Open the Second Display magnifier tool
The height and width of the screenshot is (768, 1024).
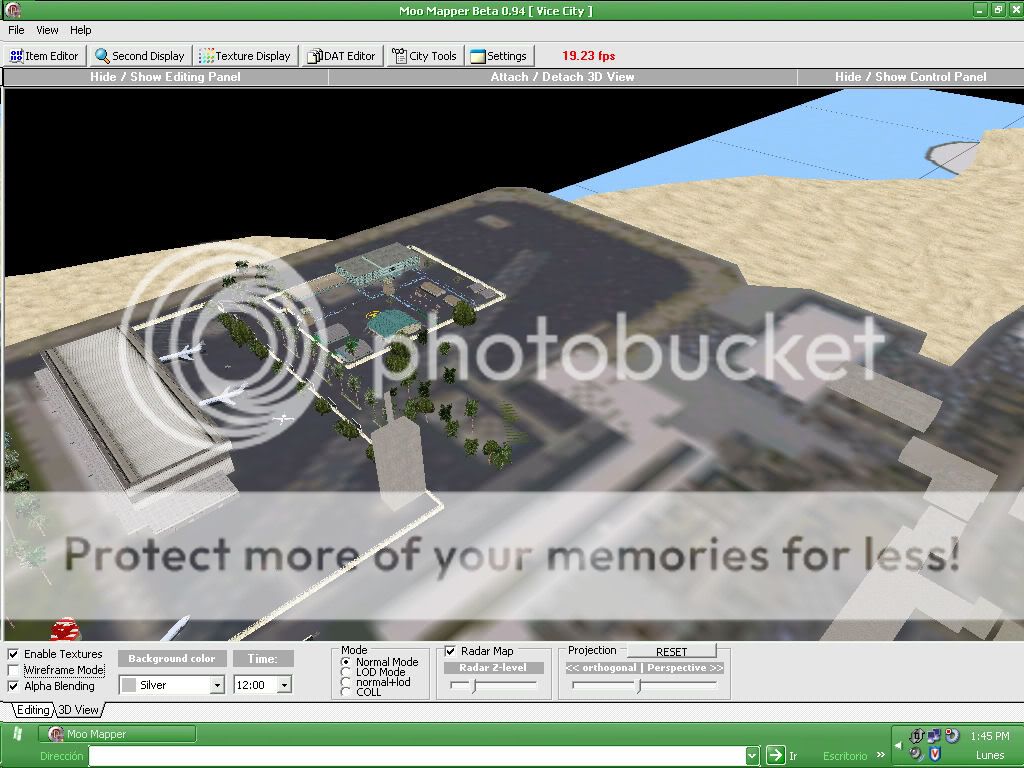(x=140, y=56)
